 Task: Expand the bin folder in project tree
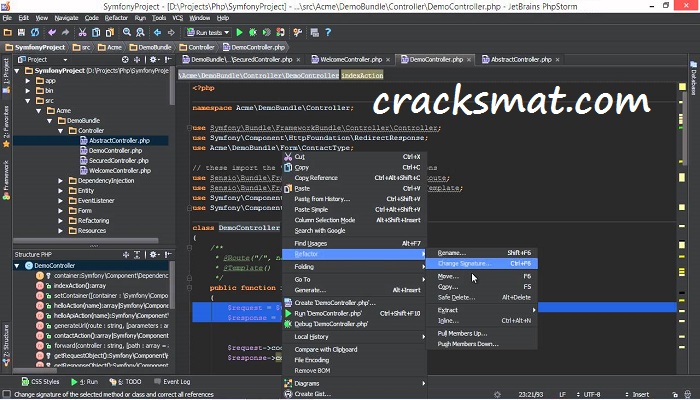pyautogui.click(x=28, y=91)
